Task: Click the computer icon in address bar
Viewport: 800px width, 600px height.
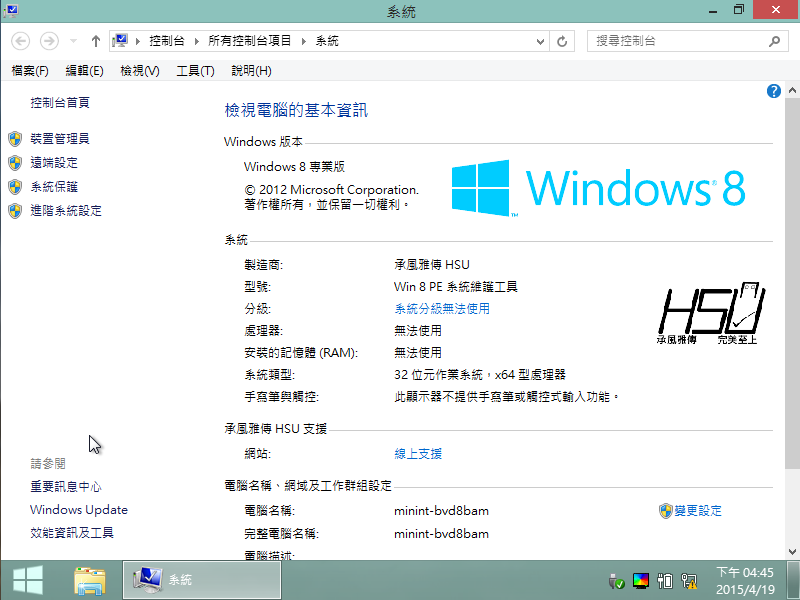Action: pos(120,41)
